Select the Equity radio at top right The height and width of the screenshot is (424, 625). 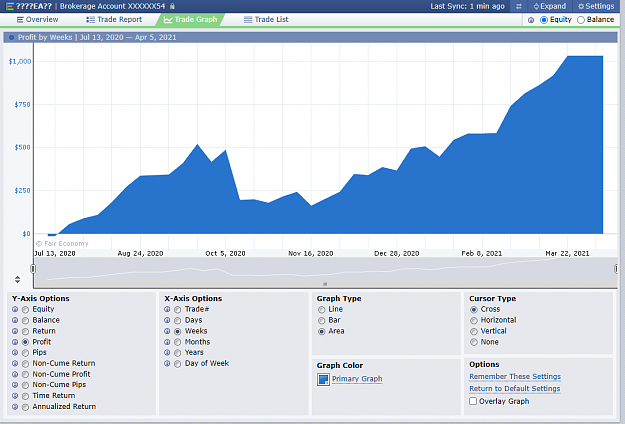click(544, 20)
